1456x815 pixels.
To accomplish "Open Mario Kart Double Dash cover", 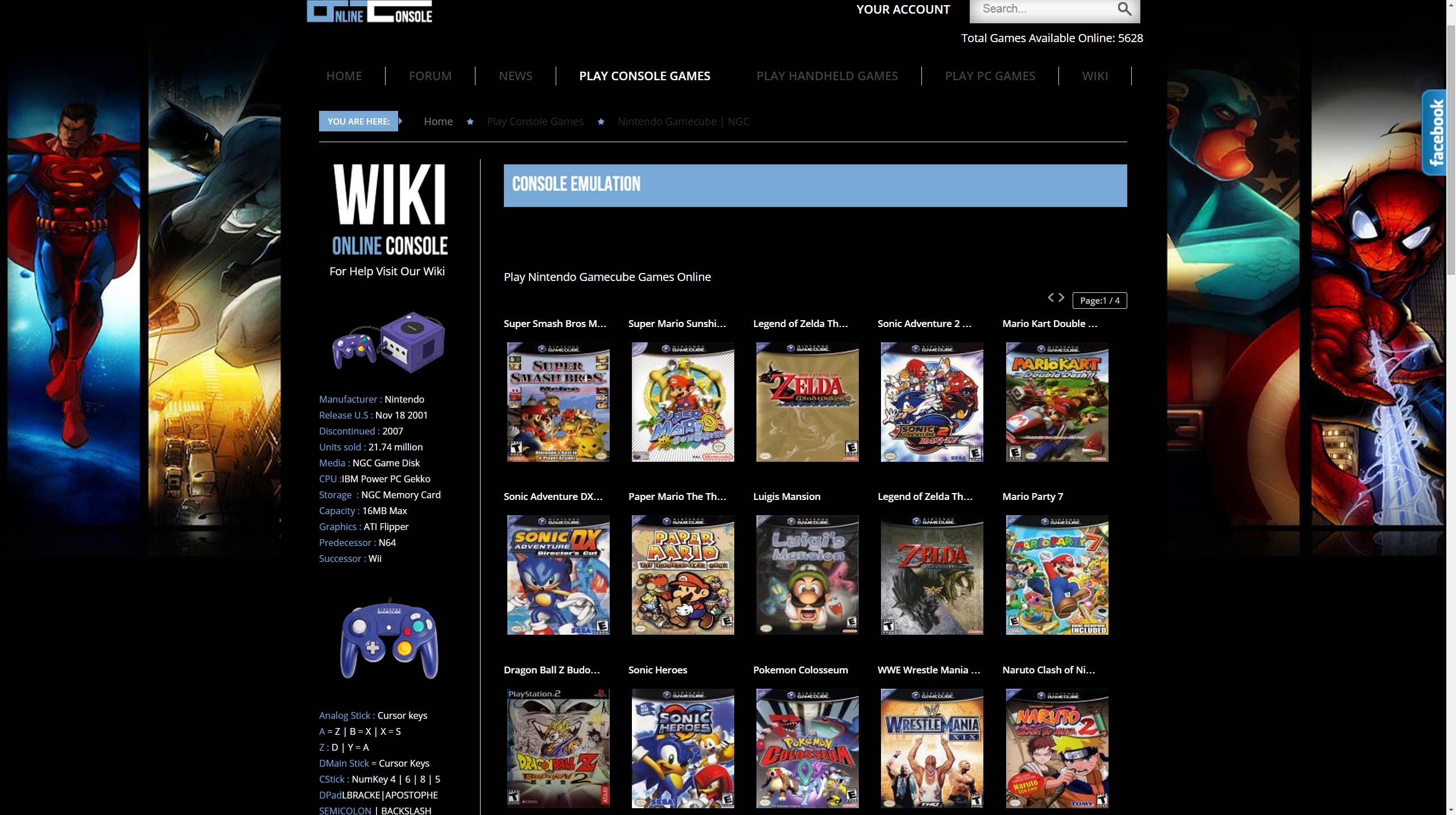I will click(x=1057, y=402).
